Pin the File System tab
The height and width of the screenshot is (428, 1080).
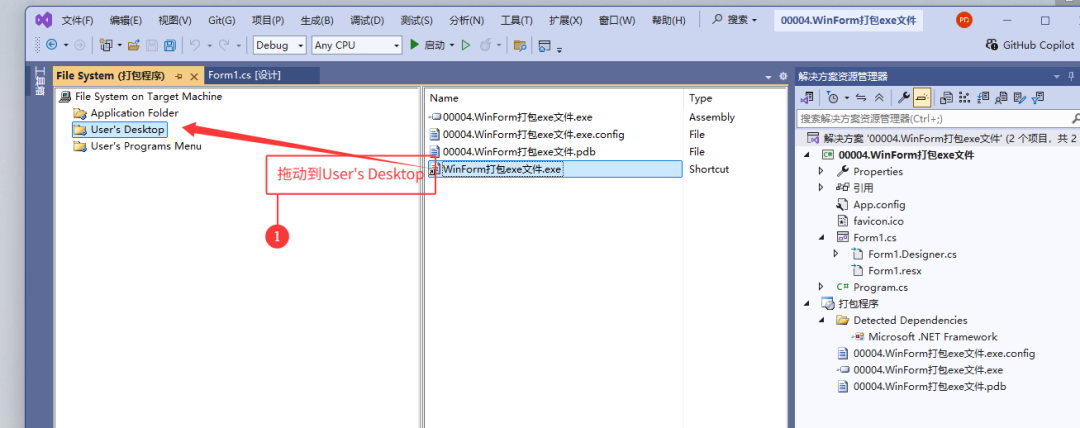tap(179, 76)
